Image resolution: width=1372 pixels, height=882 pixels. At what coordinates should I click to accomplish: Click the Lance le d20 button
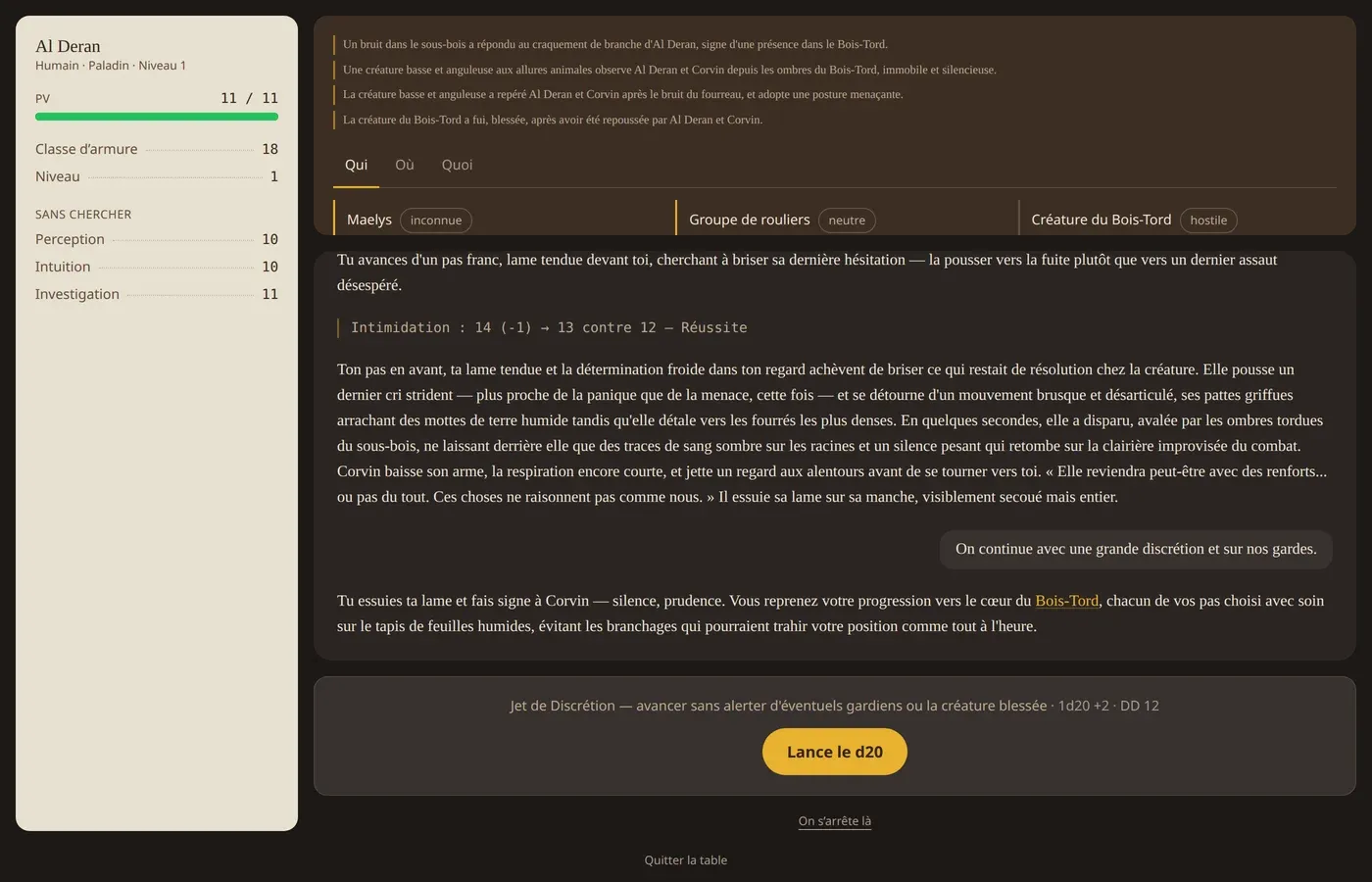click(x=835, y=752)
